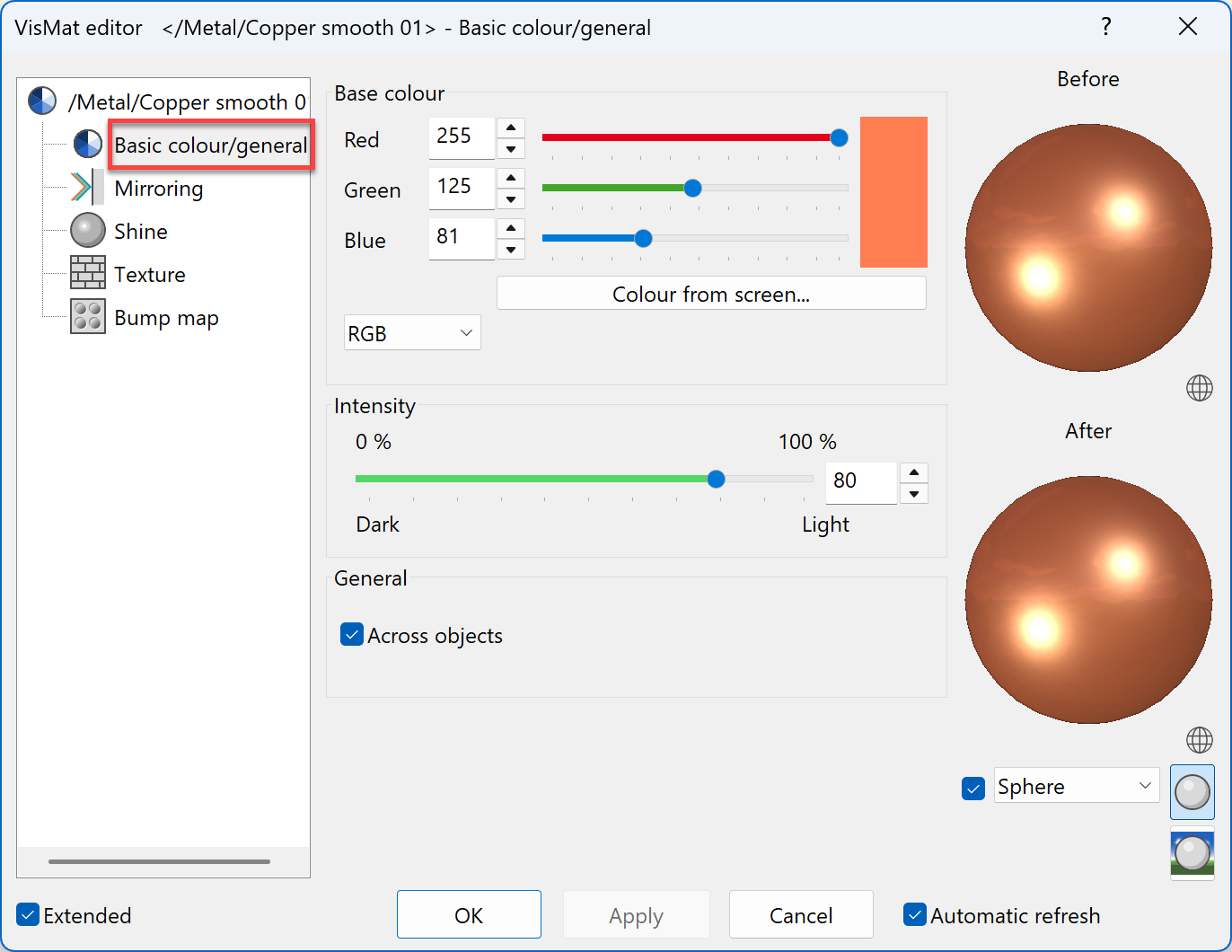Select the sphere-on-grass preview thumbnail

click(x=1192, y=852)
